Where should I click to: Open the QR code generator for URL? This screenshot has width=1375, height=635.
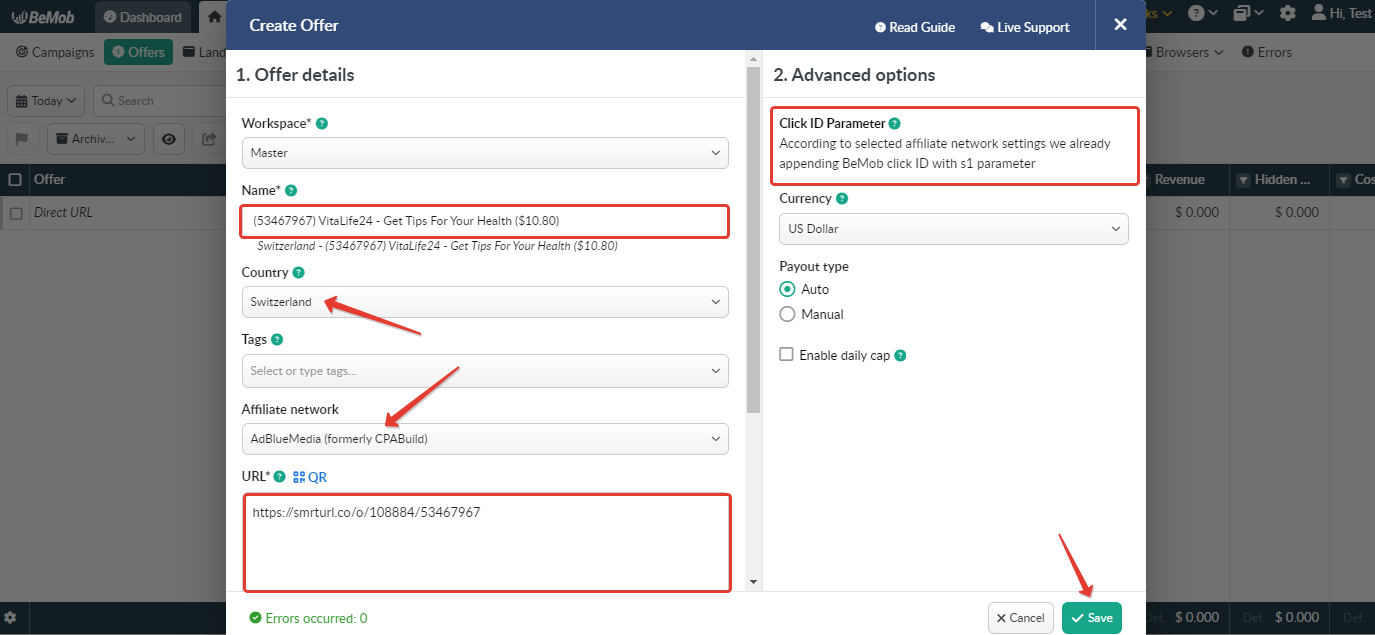[311, 476]
